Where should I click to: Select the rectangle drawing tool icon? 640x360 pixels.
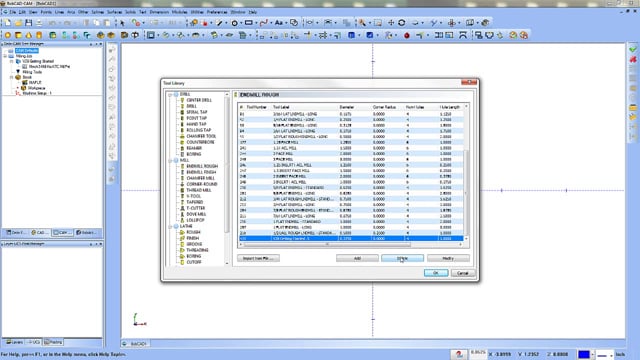248,23
